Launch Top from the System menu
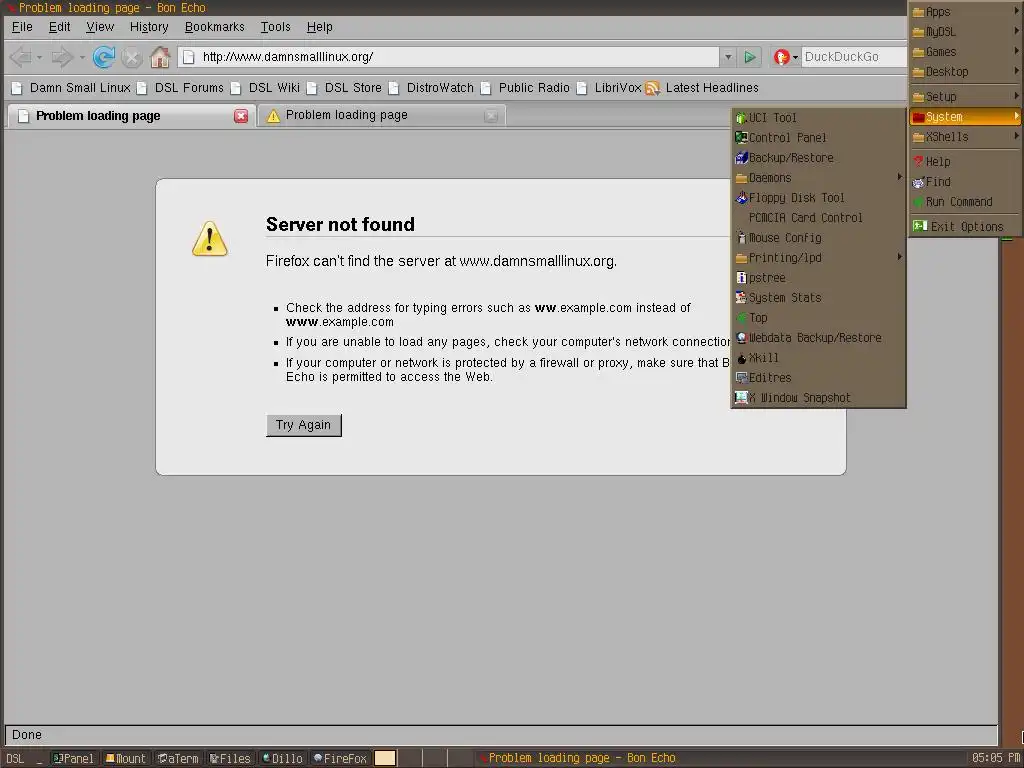 point(818,318)
